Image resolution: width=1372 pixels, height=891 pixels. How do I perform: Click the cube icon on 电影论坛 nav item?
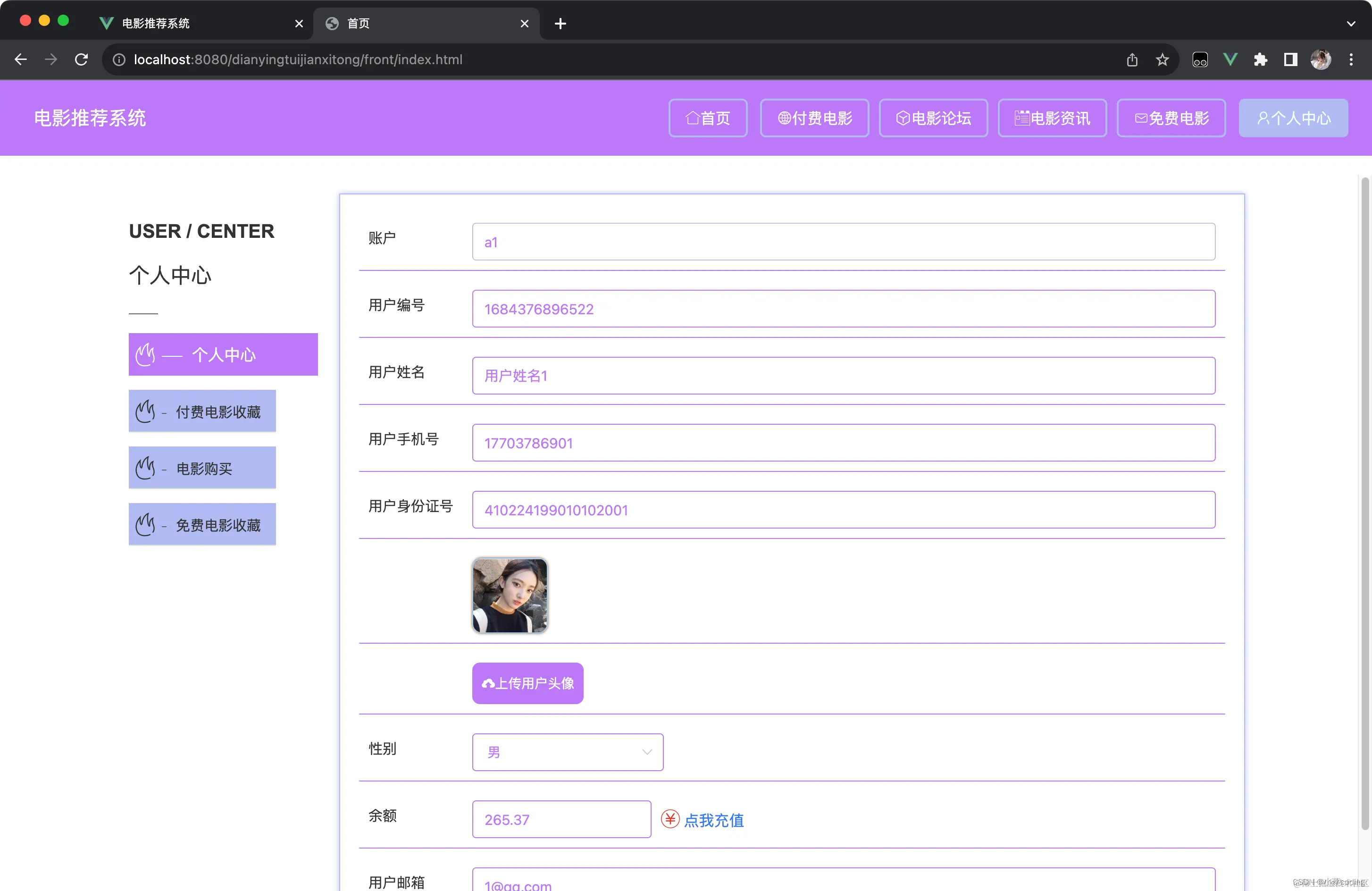[x=903, y=118]
